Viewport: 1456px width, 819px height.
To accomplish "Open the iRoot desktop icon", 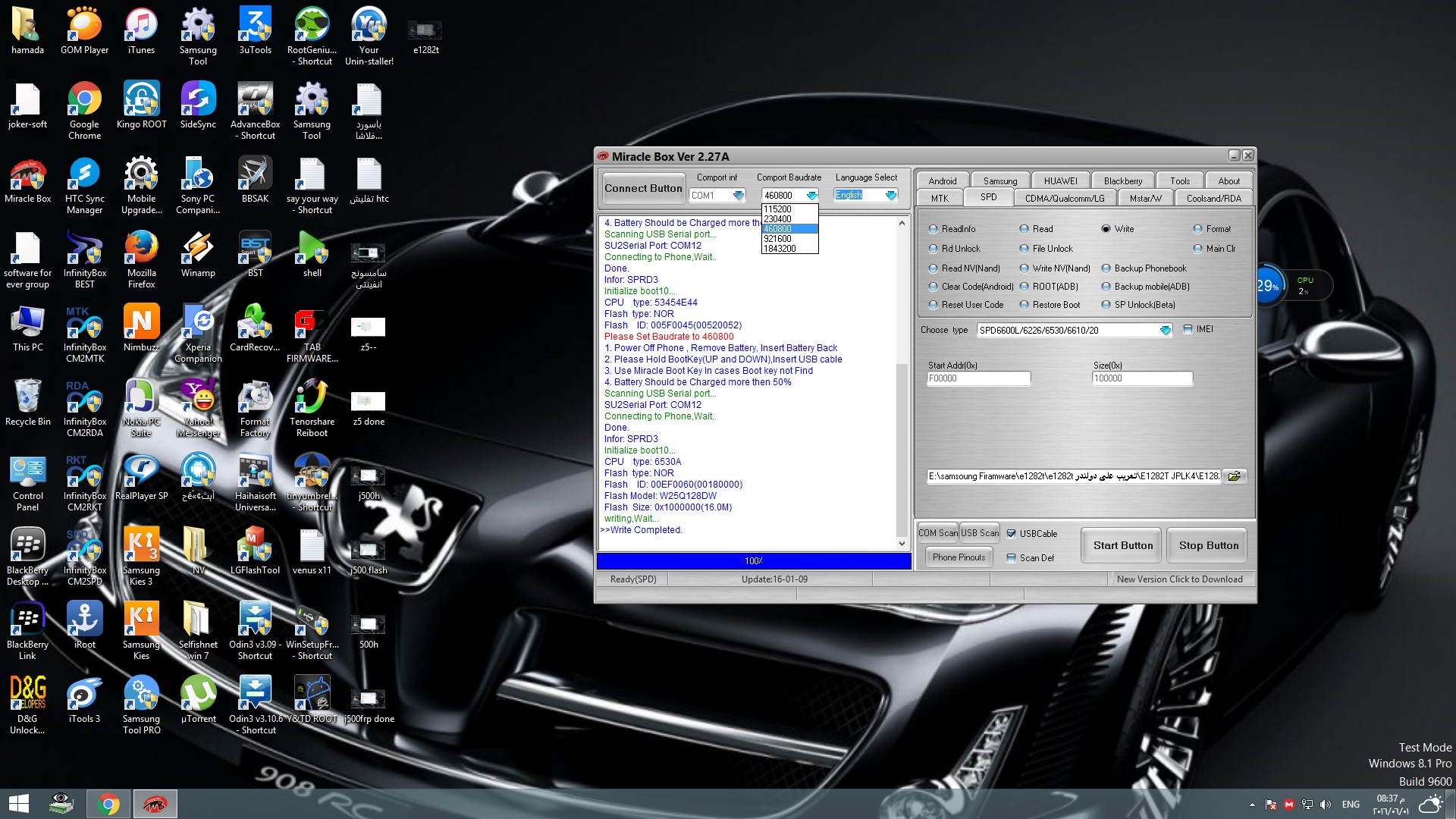I will point(84,626).
